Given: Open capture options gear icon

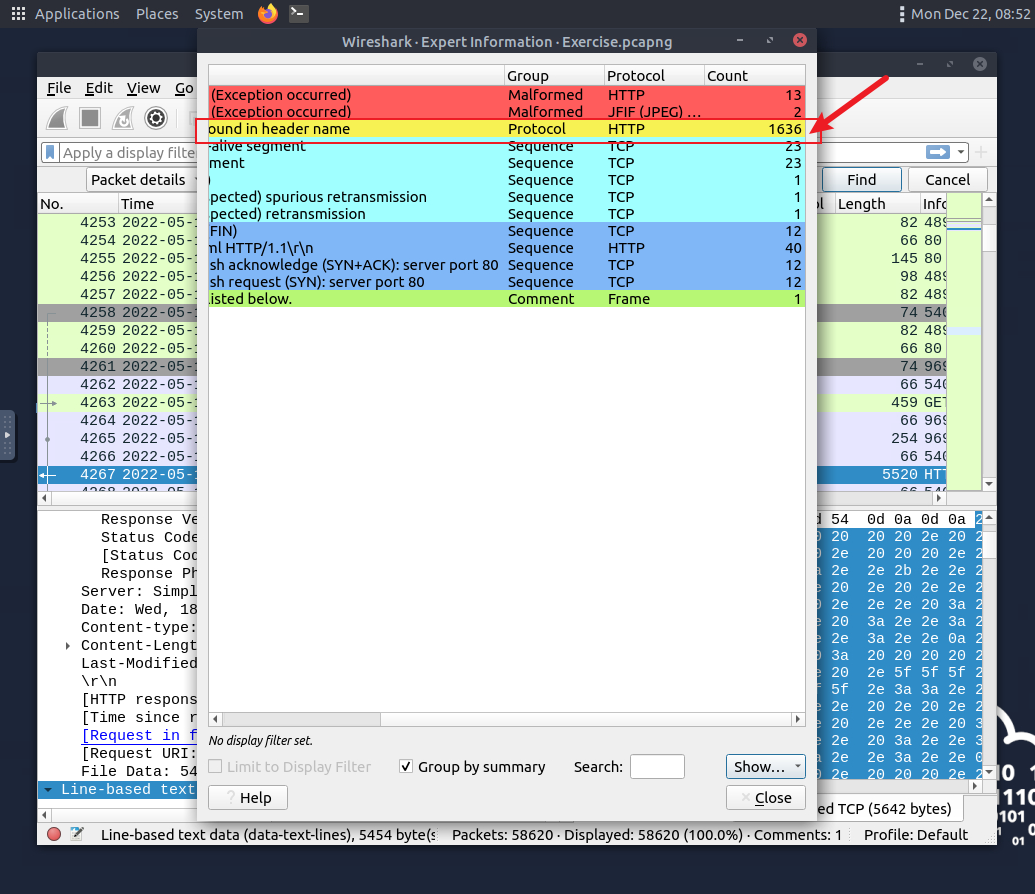Looking at the screenshot, I should tap(156, 118).
